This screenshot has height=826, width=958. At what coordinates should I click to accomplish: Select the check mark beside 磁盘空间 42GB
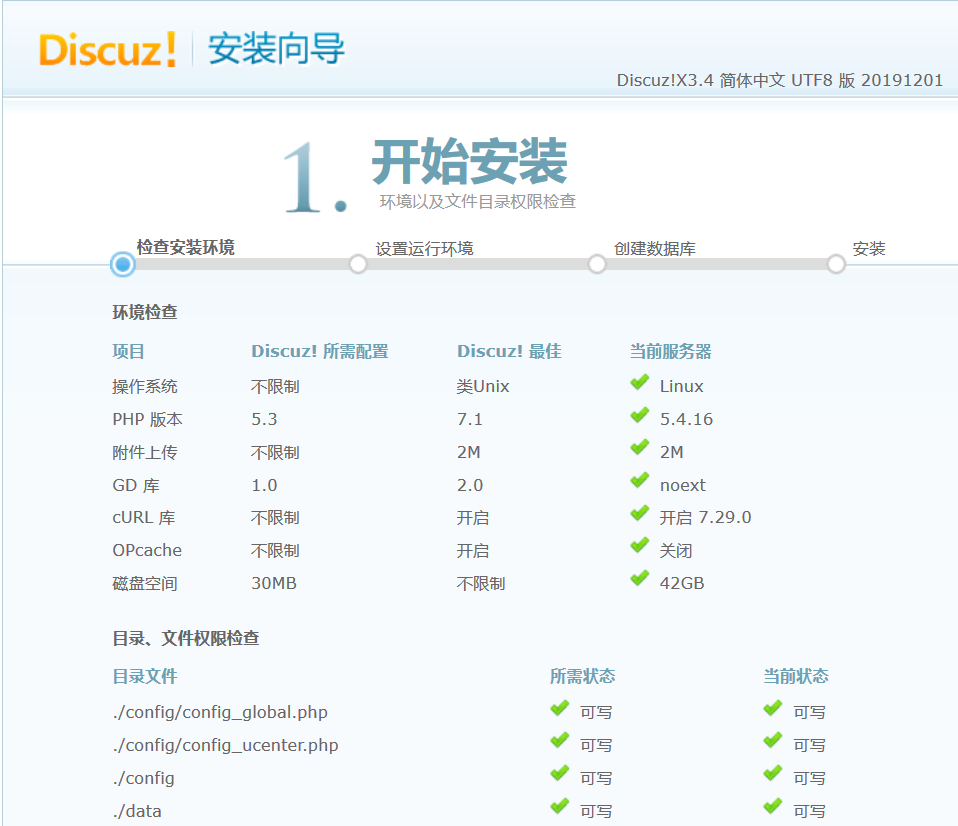[x=639, y=581]
